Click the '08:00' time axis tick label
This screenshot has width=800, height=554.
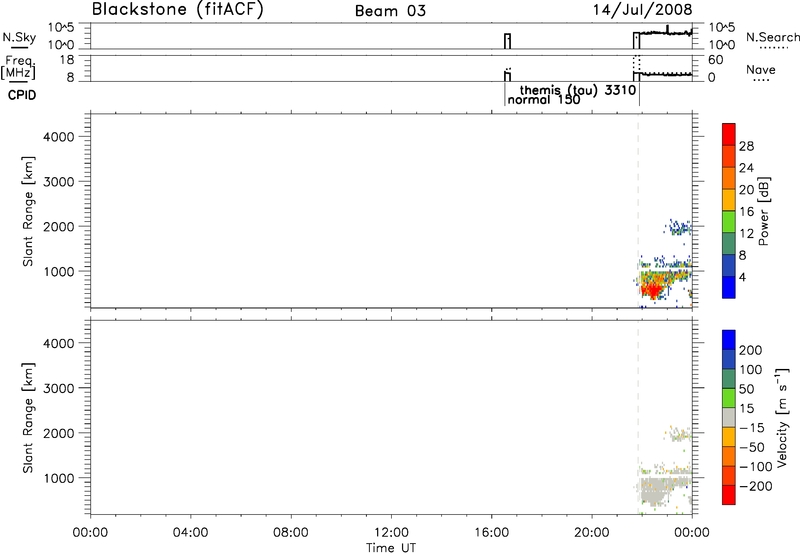pyautogui.click(x=291, y=533)
